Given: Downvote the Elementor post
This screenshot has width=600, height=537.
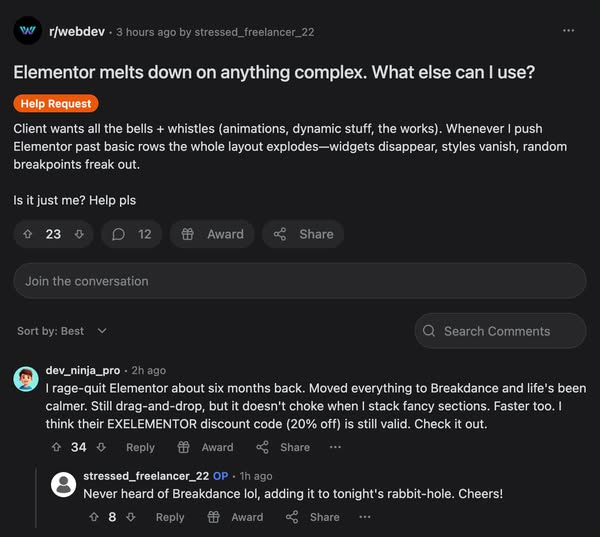Looking at the screenshot, I should [78, 234].
